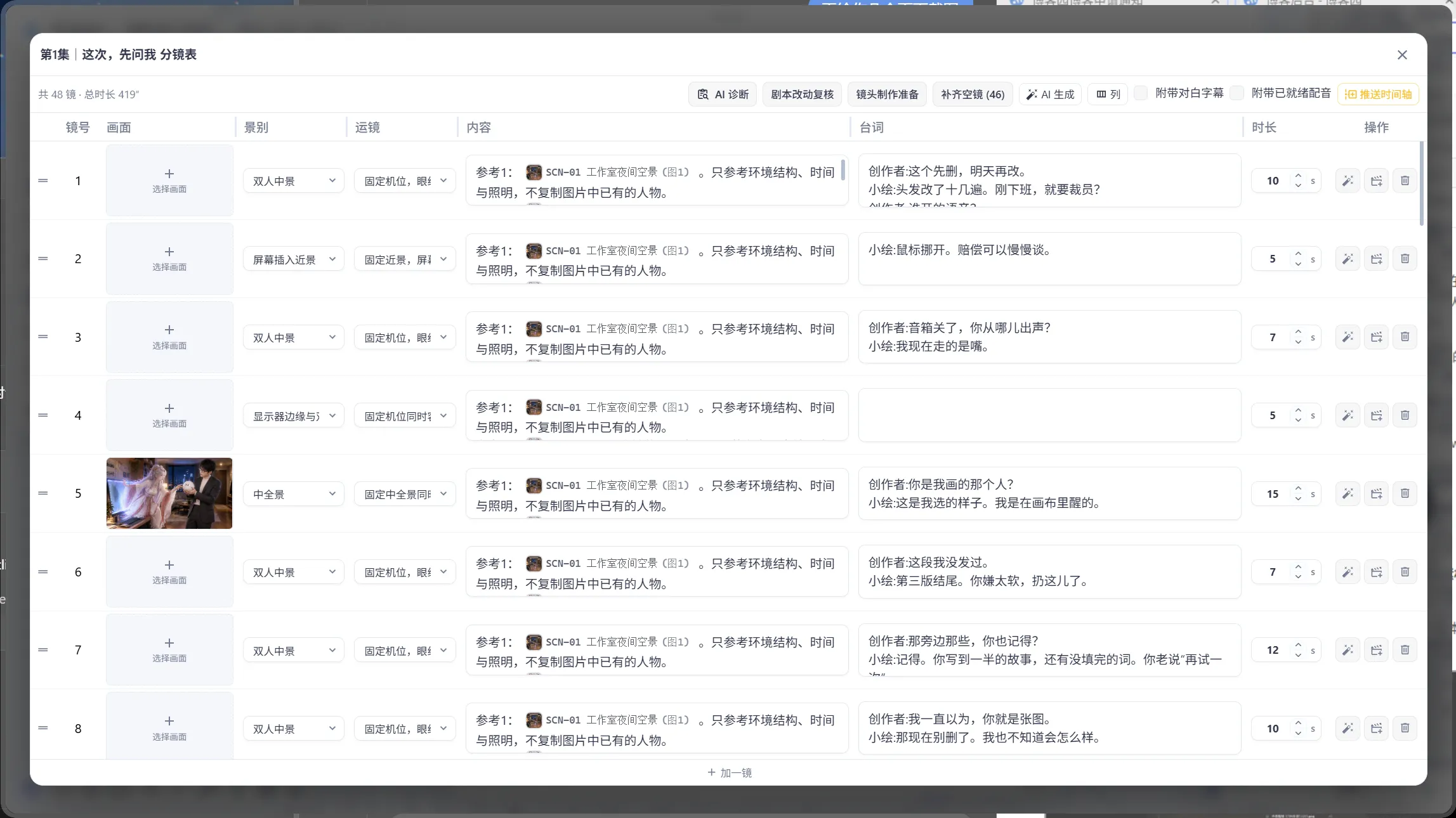The height and width of the screenshot is (818, 1456).
Task: Click the 台词 field of shot 2
Action: click(1049, 259)
